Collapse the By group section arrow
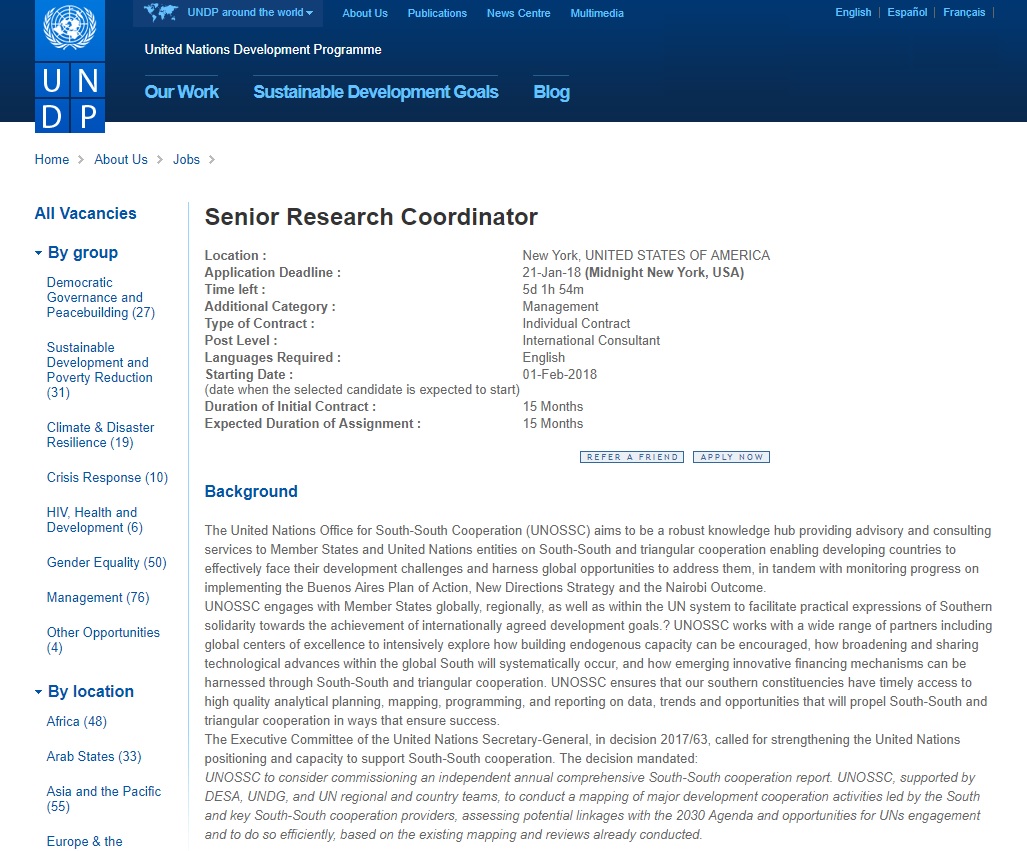Screen dimensions: 1027x851 [x=39, y=253]
